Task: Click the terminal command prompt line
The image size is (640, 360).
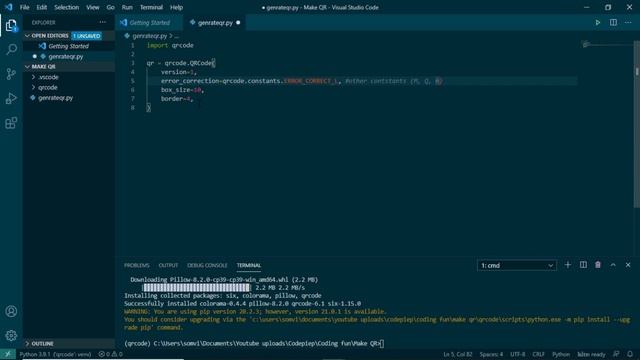Action: 254,344
